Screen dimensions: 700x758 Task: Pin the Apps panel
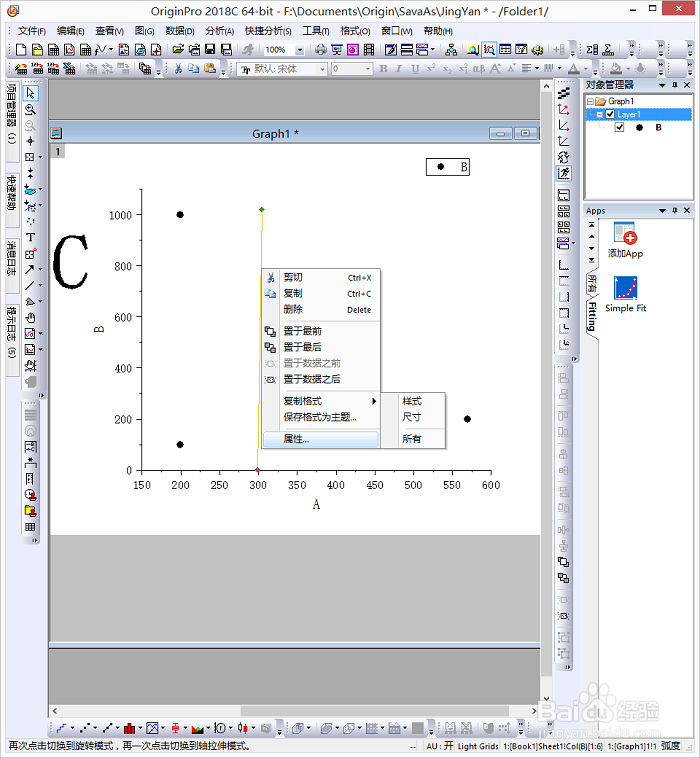[x=675, y=211]
